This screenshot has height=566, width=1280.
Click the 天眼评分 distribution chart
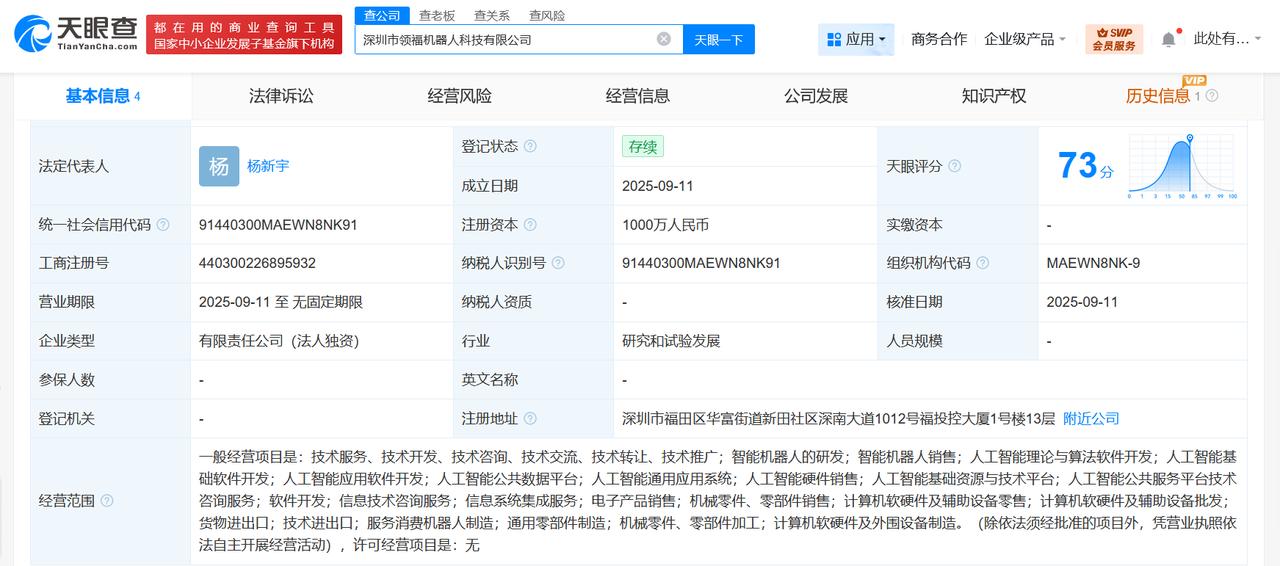[x=1183, y=167]
